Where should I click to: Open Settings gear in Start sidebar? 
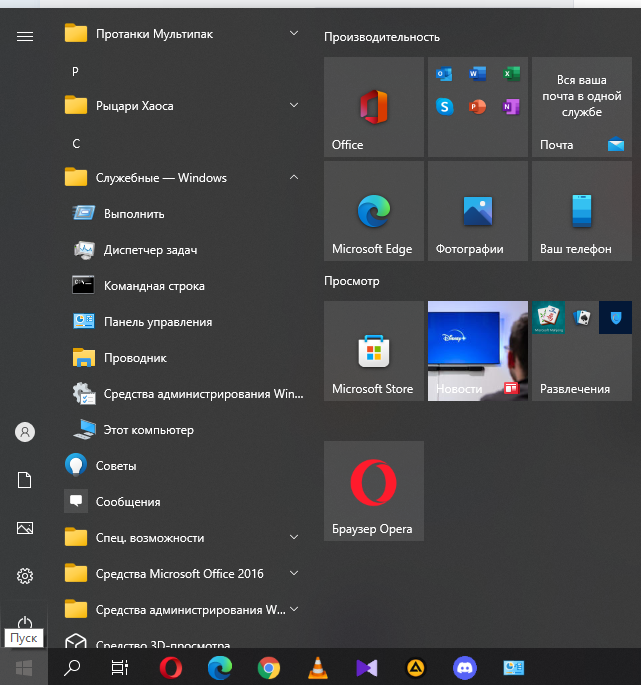pyautogui.click(x=24, y=576)
